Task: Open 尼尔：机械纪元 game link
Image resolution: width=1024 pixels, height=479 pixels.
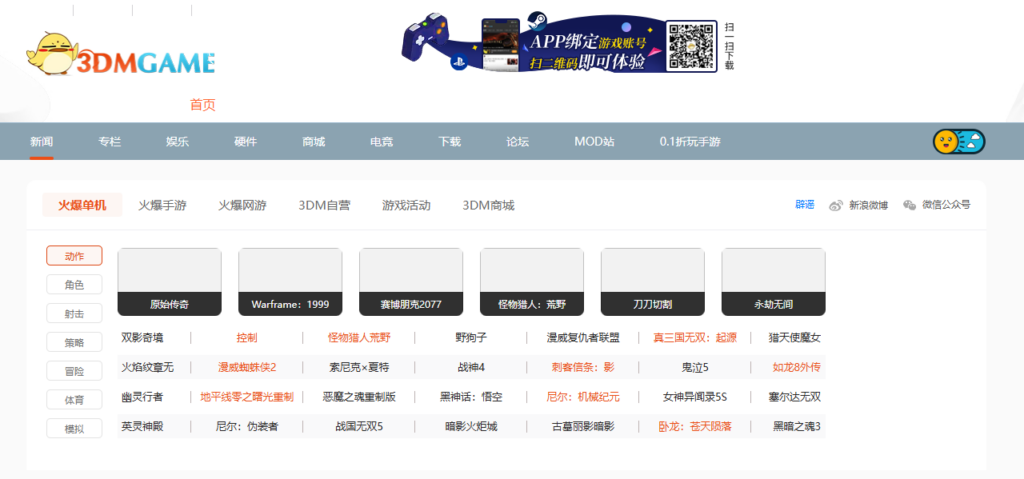Action: tap(583, 397)
